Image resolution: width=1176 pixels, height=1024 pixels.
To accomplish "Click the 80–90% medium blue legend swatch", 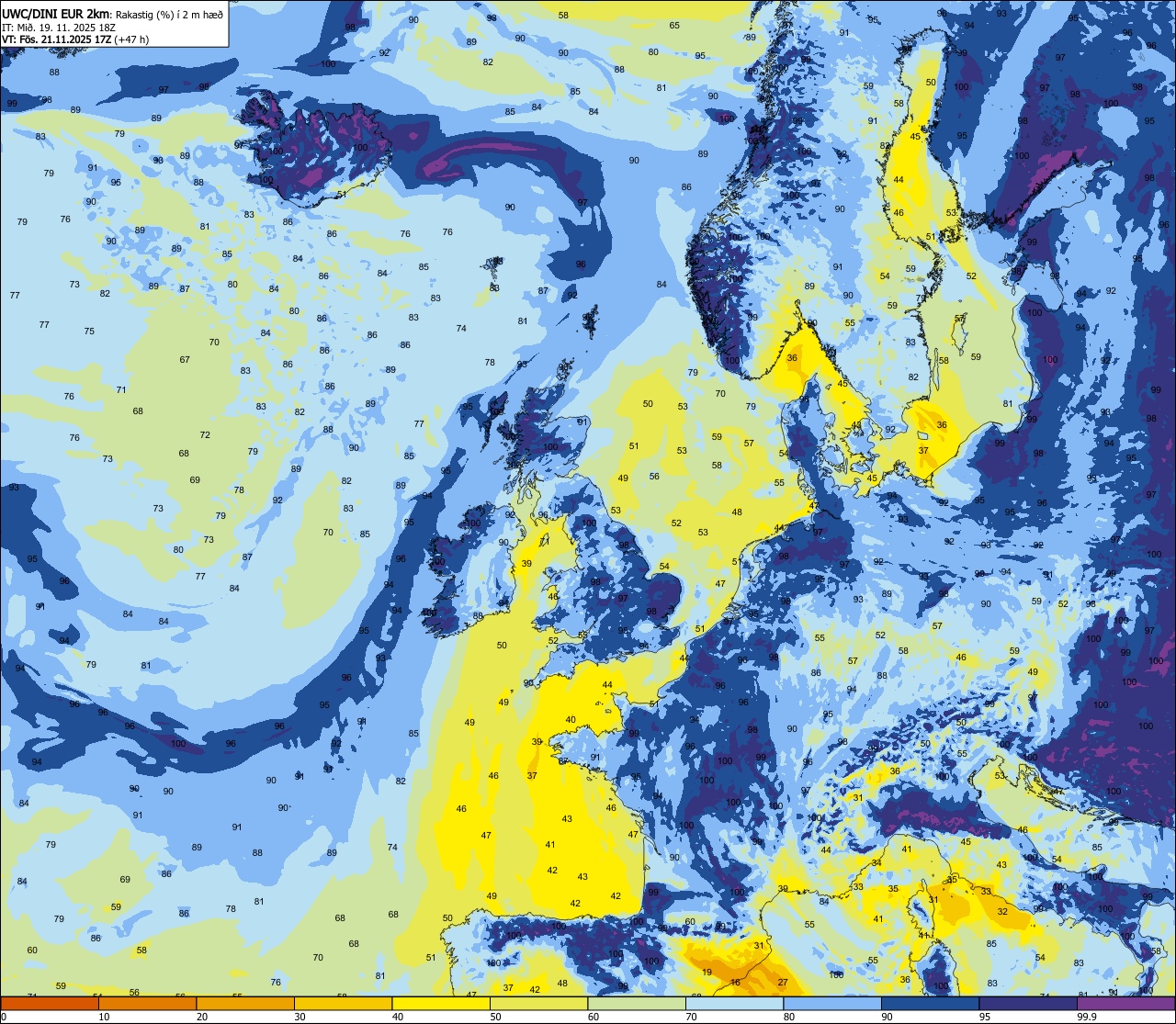I will coord(832,1004).
